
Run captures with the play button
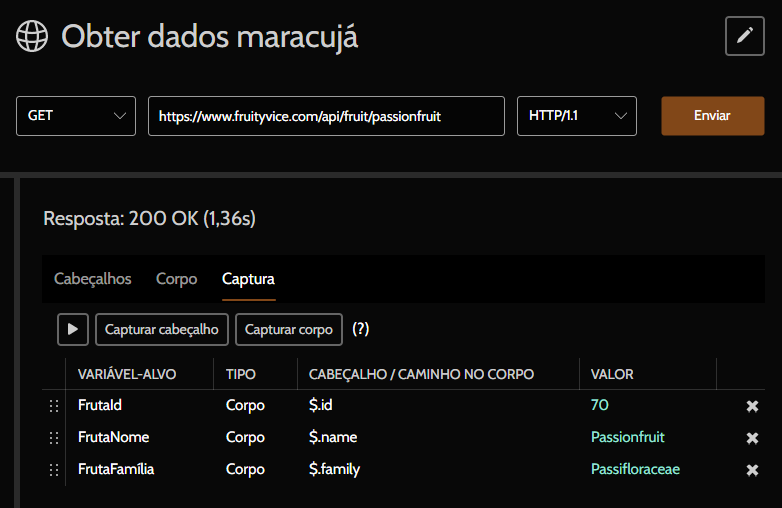click(72, 329)
